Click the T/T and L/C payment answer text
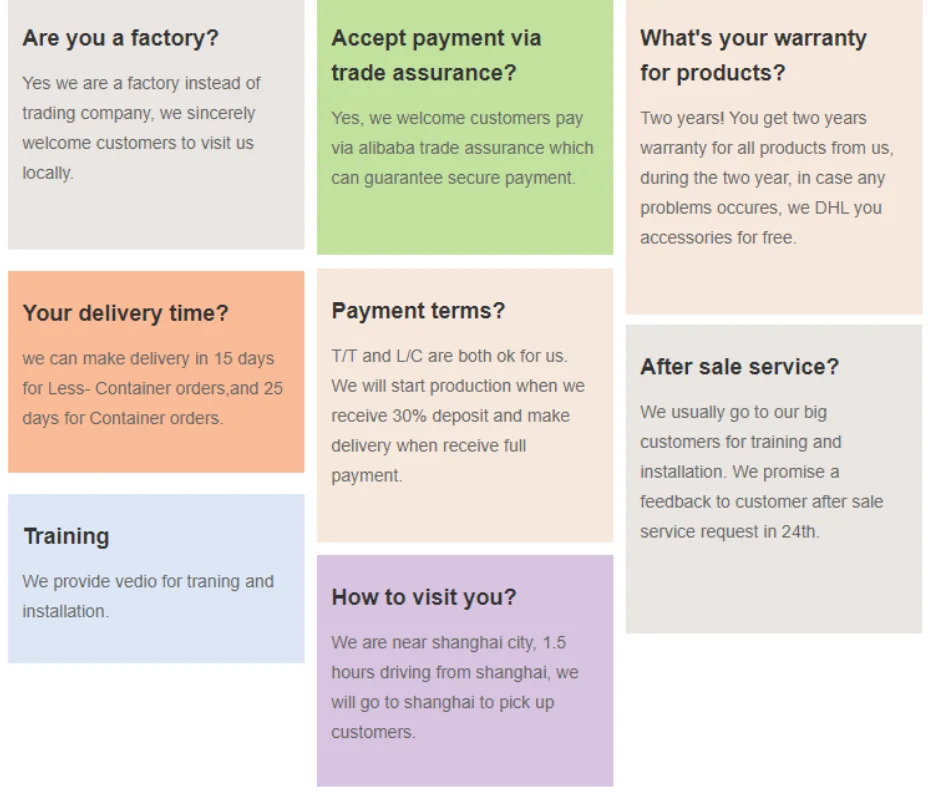Viewport: 933px width, 798px height. [x=458, y=415]
